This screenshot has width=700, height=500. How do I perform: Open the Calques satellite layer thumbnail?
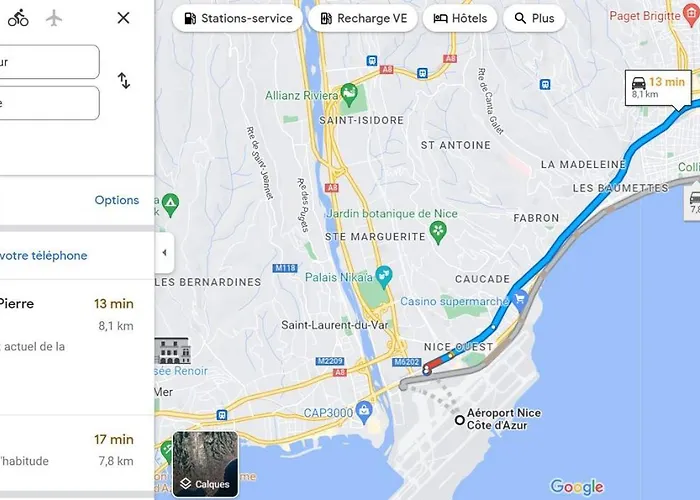205,464
